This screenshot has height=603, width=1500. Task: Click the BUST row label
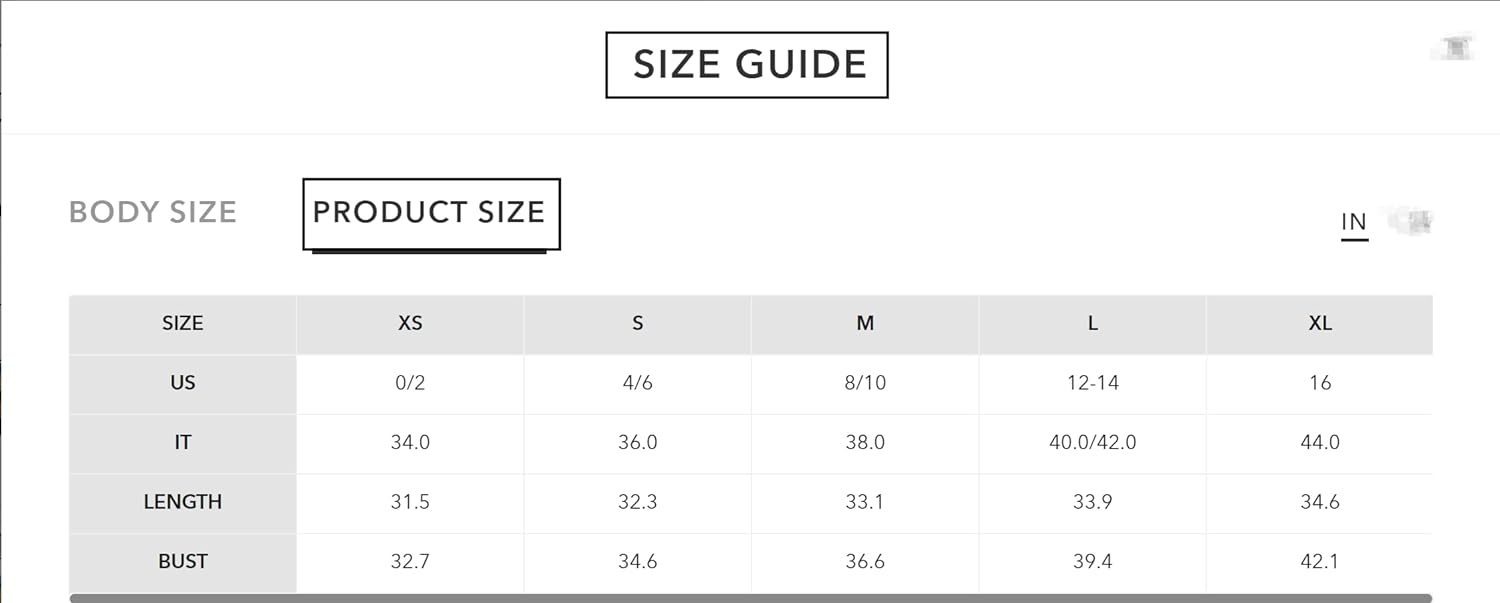[183, 562]
